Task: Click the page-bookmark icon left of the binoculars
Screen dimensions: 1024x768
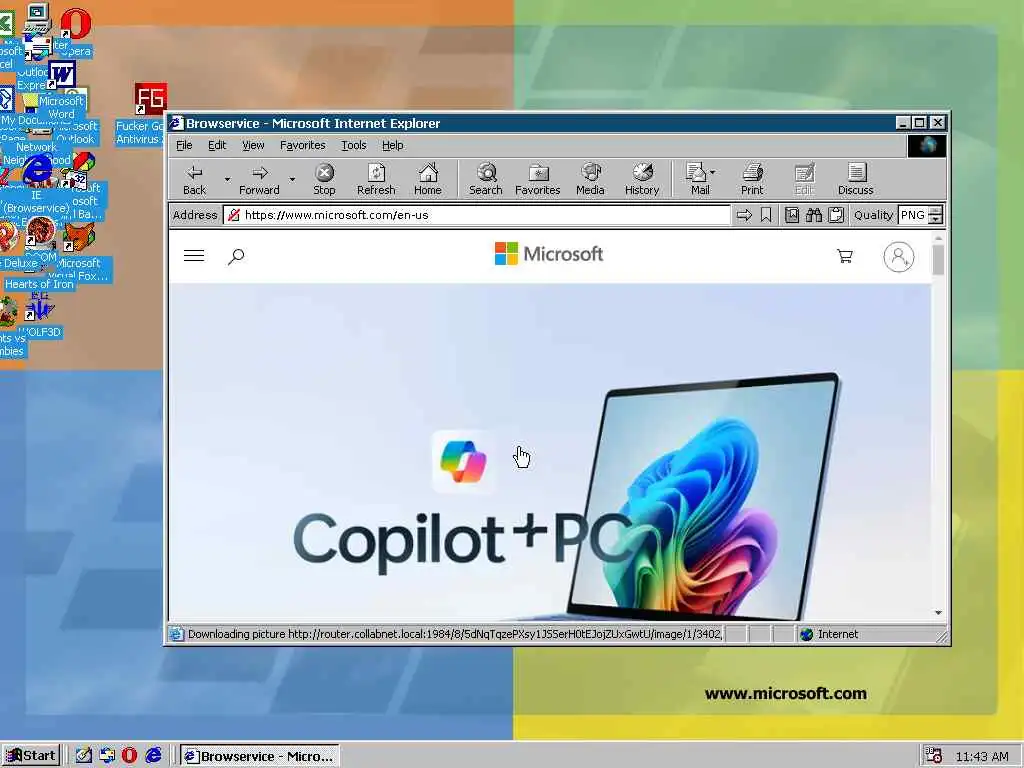Action: tap(792, 215)
